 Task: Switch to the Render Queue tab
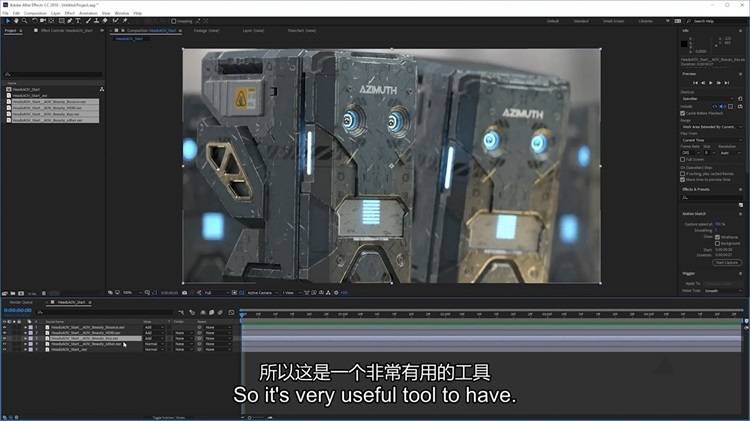[x=21, y=302]
